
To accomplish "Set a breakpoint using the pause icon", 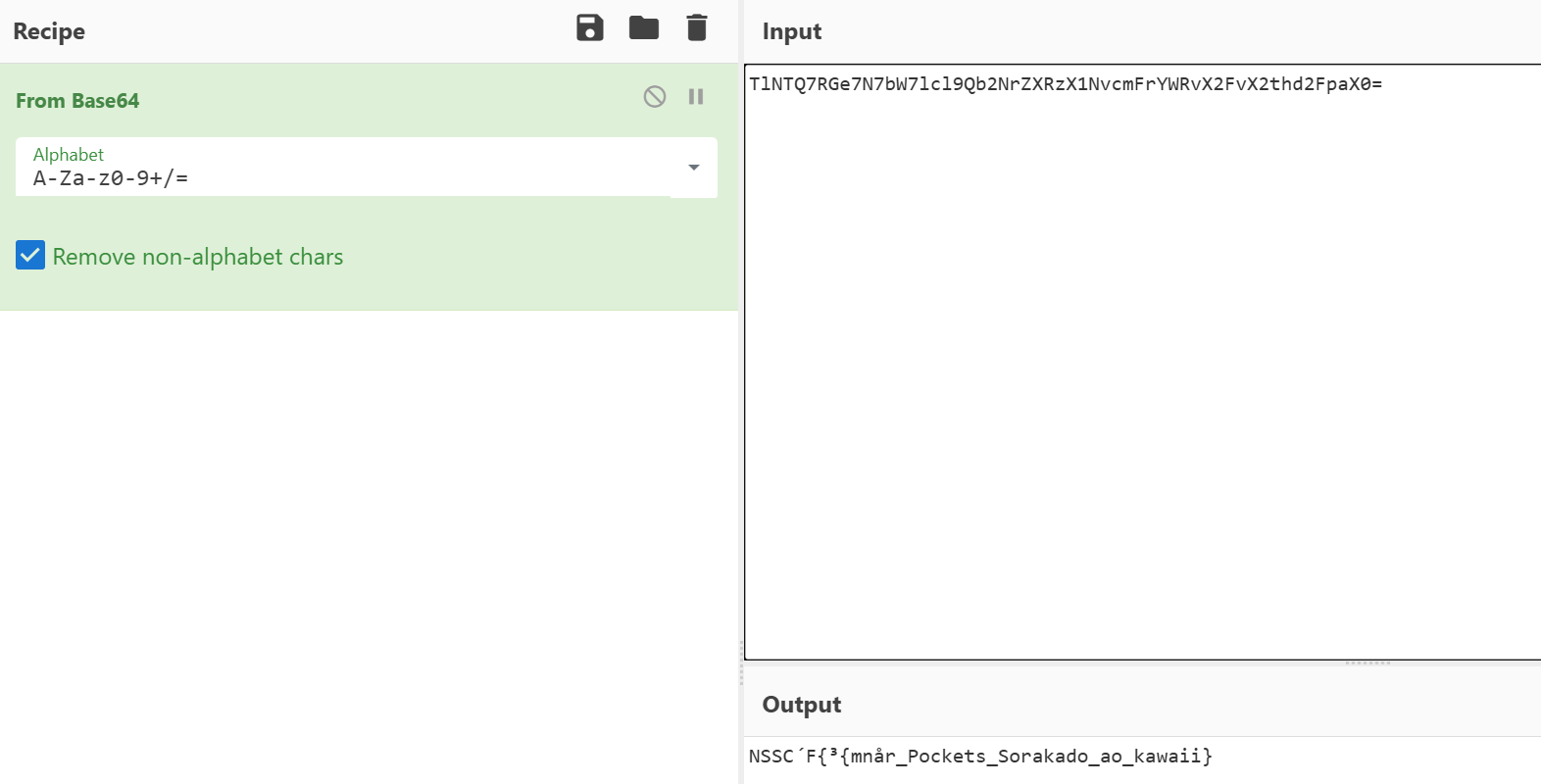I will click(696, 96).
